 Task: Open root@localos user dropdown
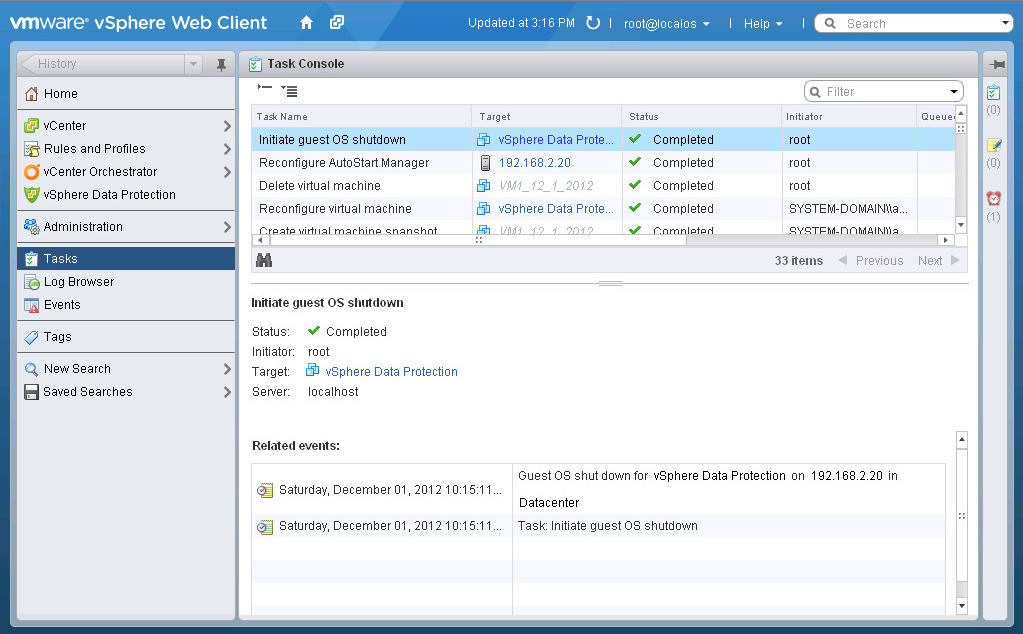(x=667, y=23)
